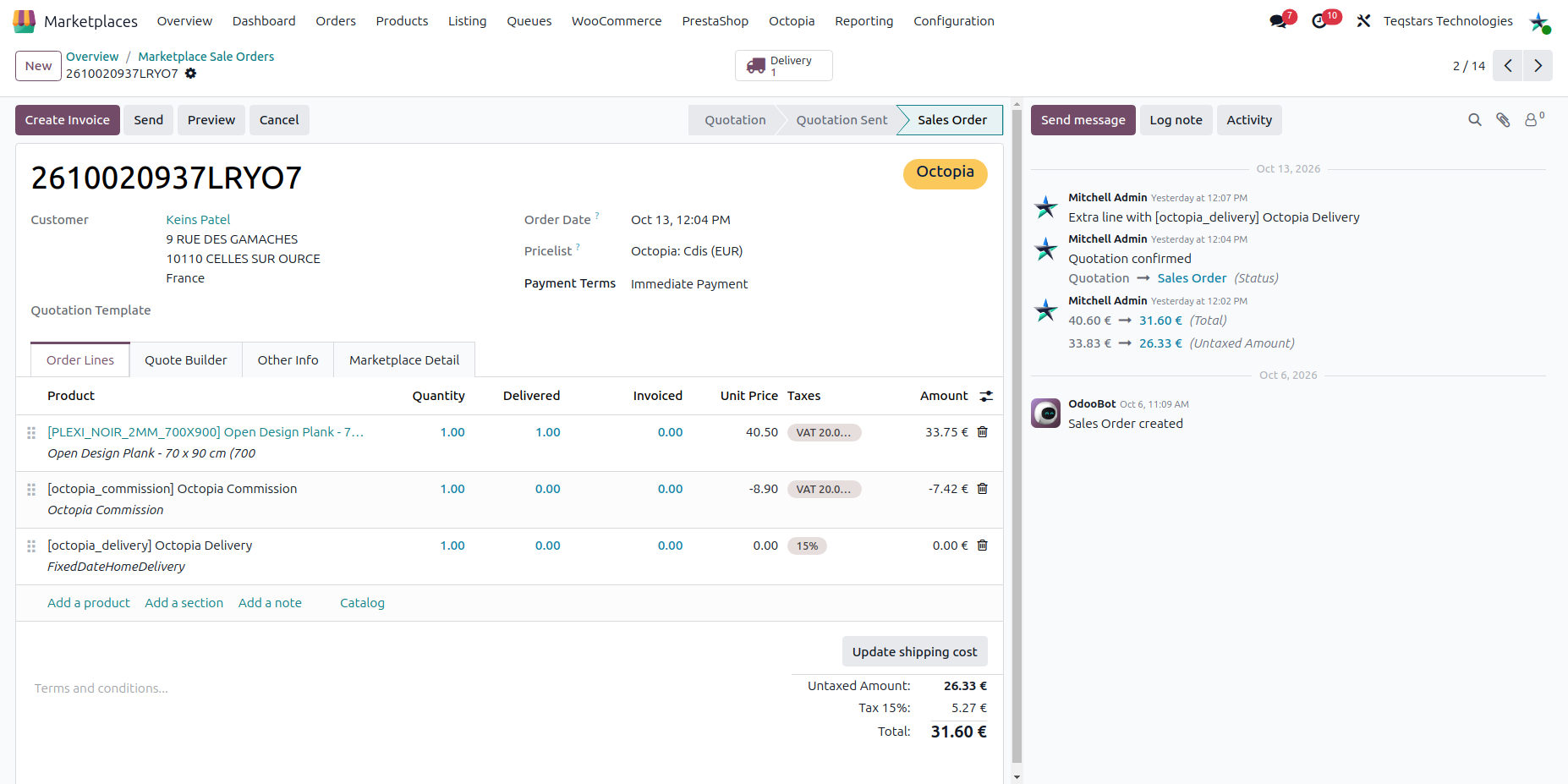This screenshot has width=1568, height=784.
Task: Click the Create Invoice button
Action: pos(68,120)
